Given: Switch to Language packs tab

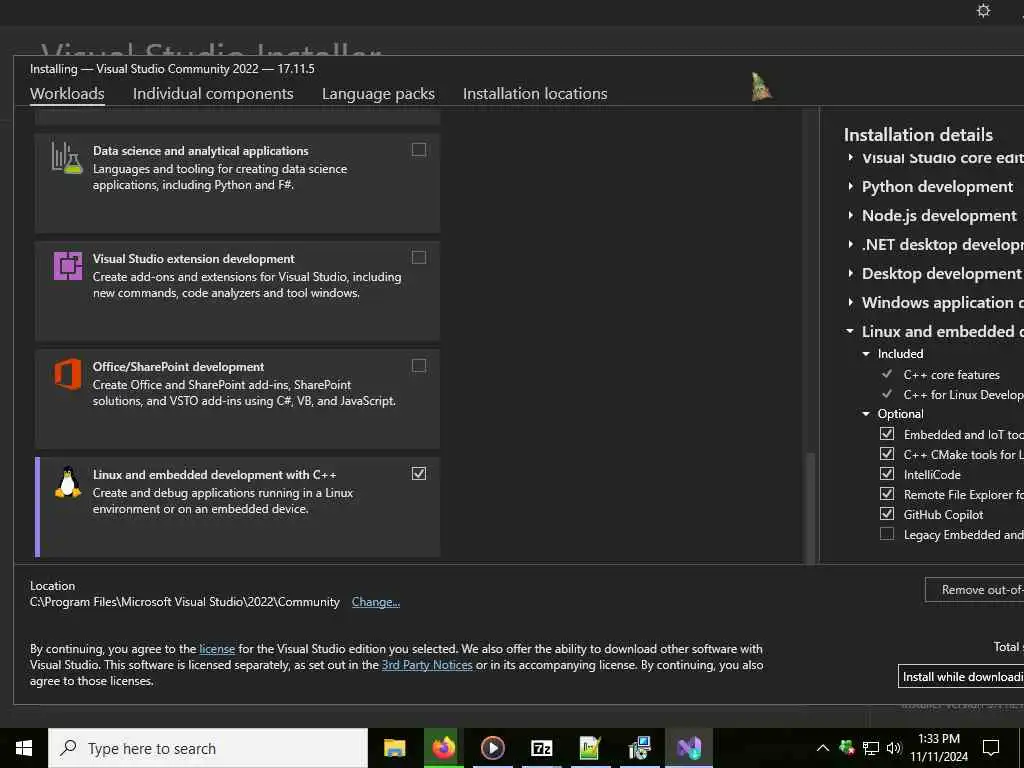Looking at the screenshot, I should tap(378, 93).
